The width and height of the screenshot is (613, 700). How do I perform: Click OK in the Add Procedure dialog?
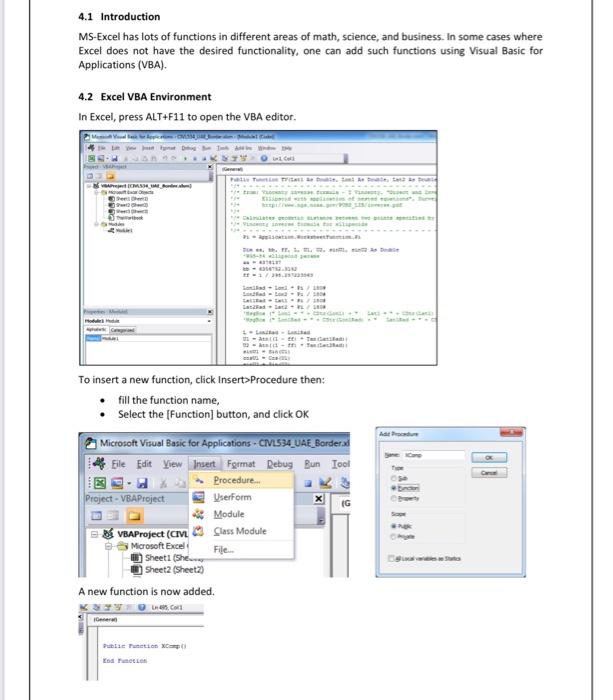click(x=489, y=458)
